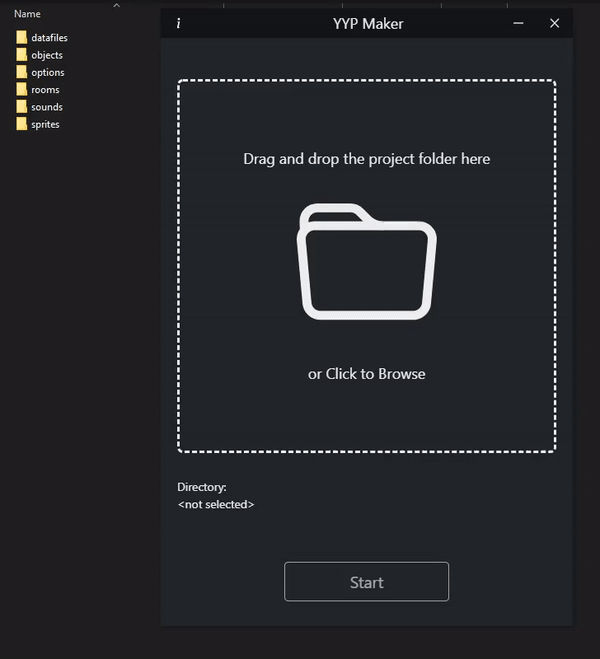Select the objects folder icon

point(21,55)
